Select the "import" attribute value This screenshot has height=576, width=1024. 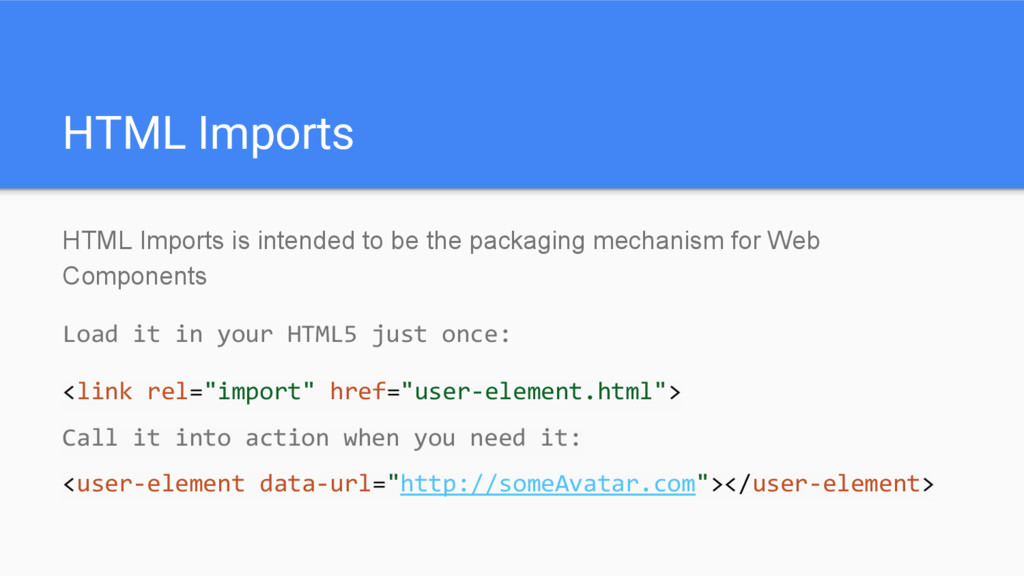[259, 392]
